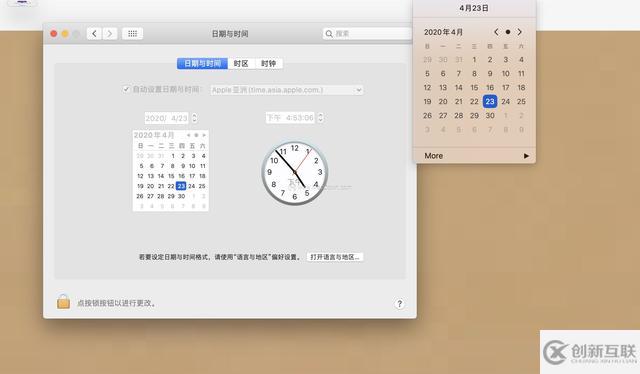Previous month arrow in preferences mini calendar
Screen dimensions: 640x374
pyautogui.click(x=188, y=135)
